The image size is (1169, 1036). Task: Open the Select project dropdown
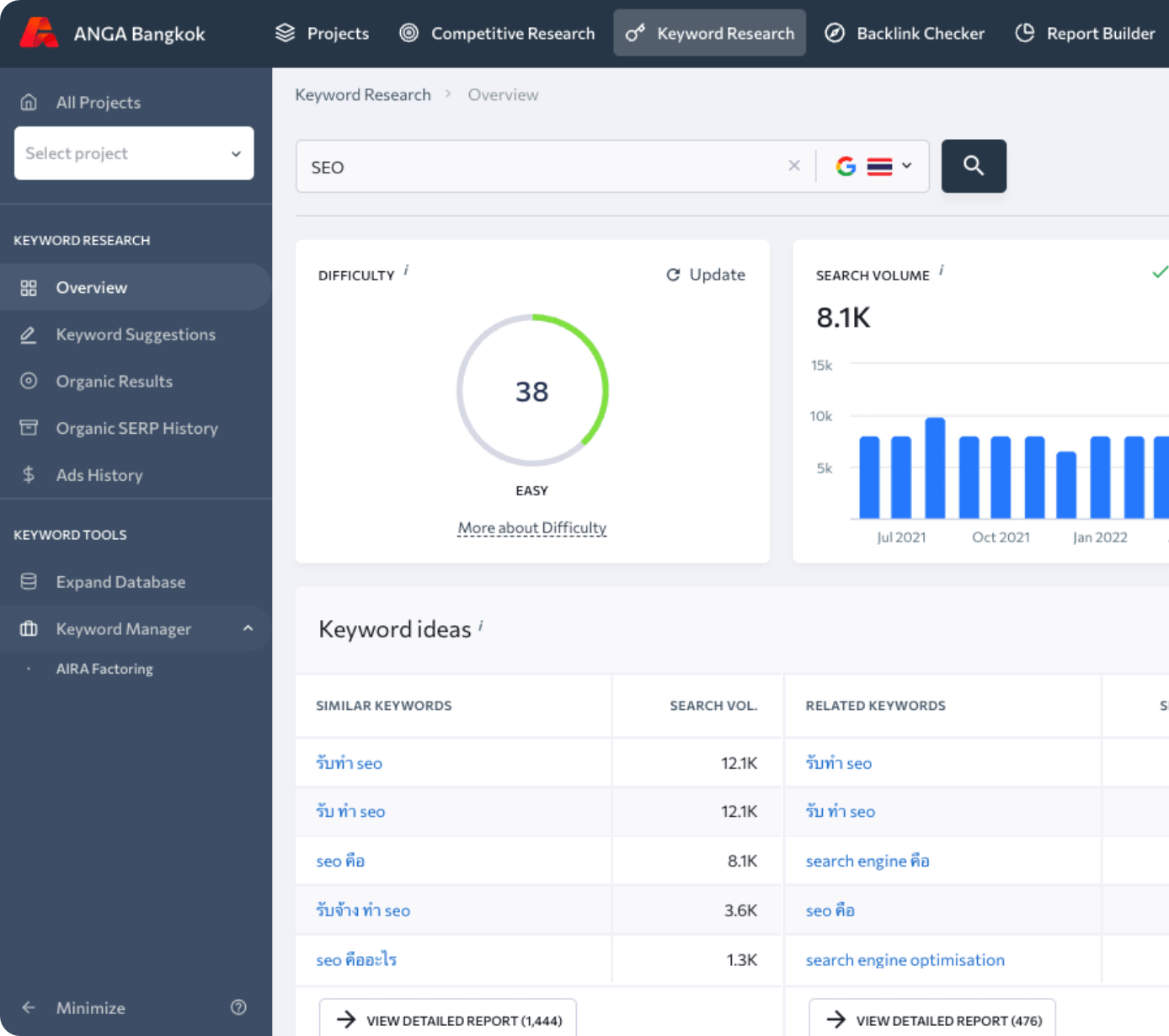click(134, 153)
